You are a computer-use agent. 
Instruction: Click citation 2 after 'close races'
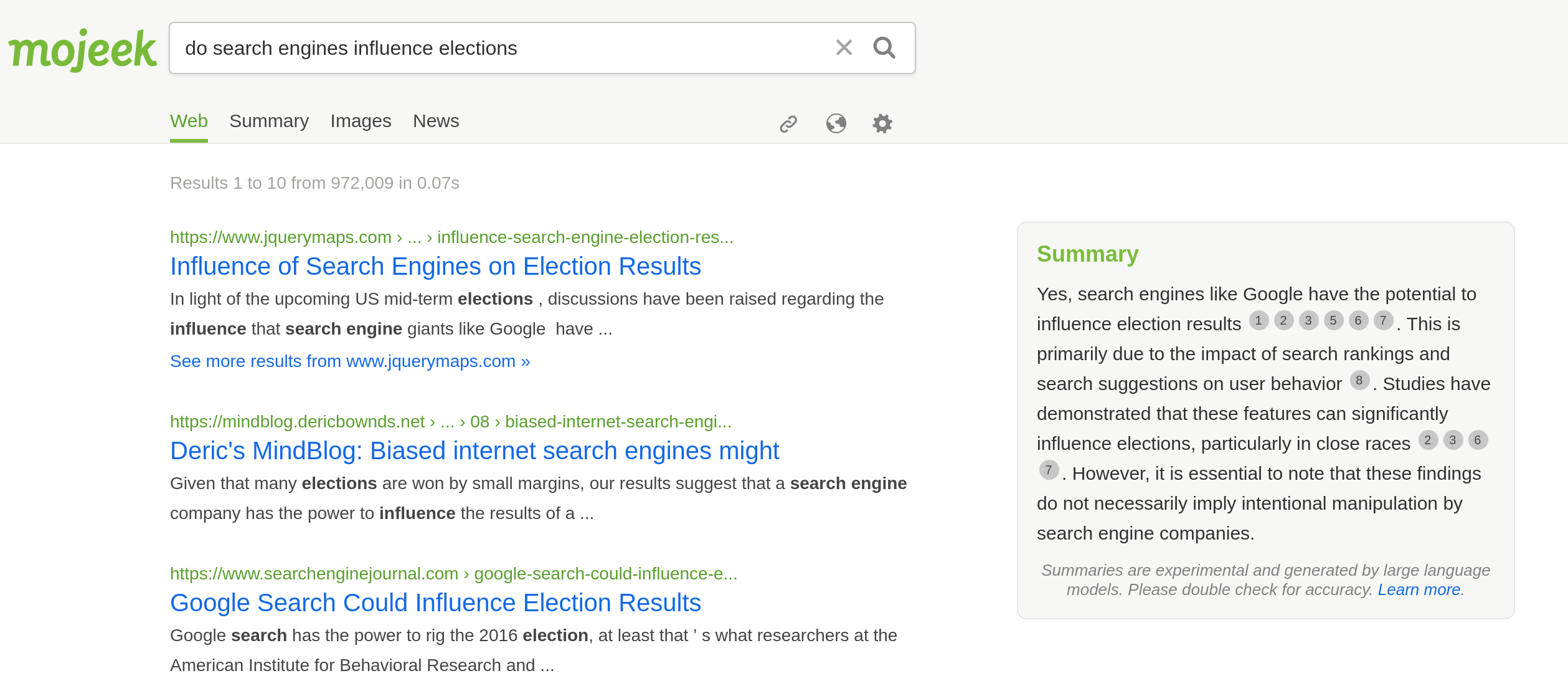tap(1428, 440)
